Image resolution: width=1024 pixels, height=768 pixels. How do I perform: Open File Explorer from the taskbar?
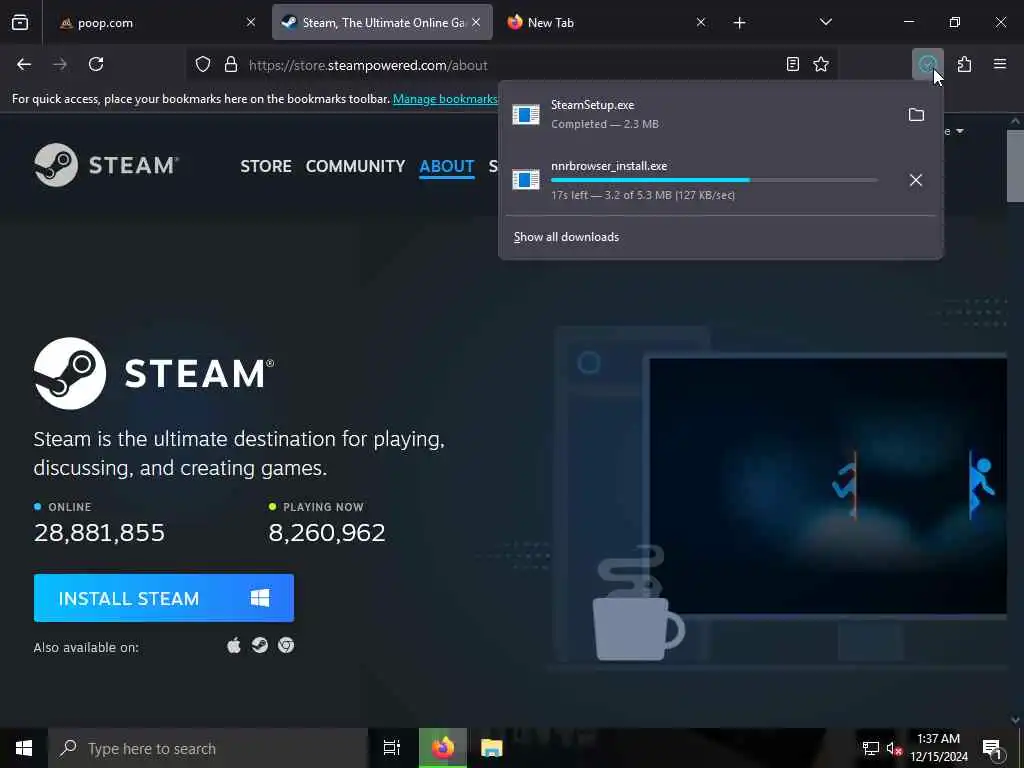point(492,748)
